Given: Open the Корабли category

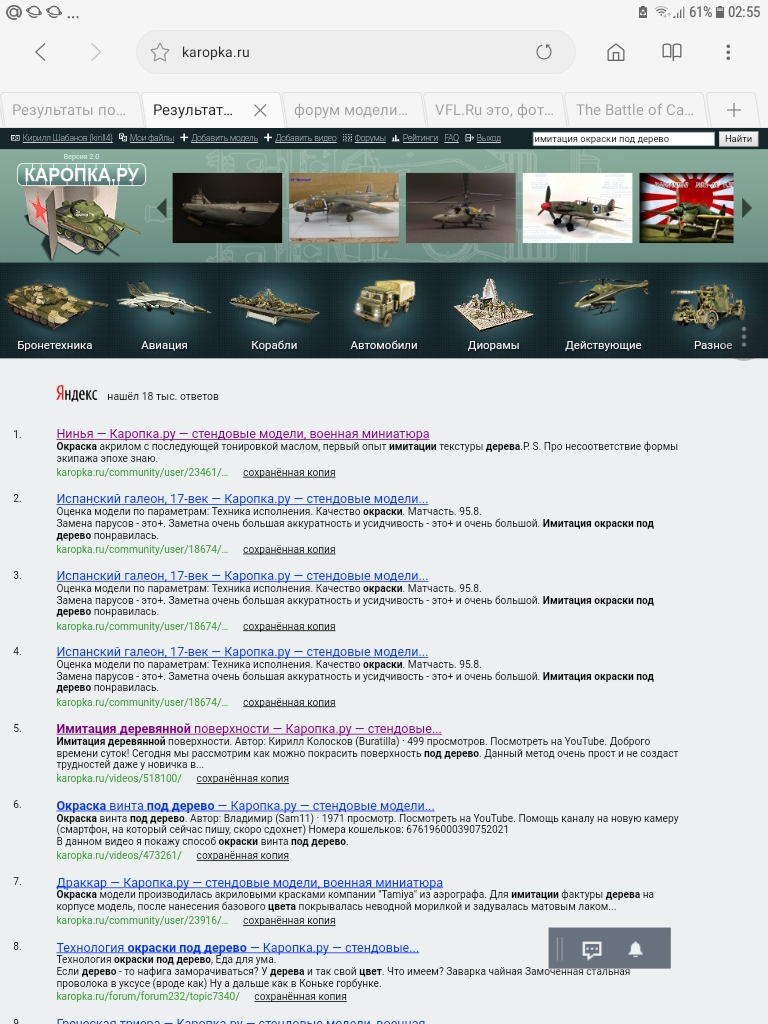Looking at the screenshot, I should click(274, 312).
